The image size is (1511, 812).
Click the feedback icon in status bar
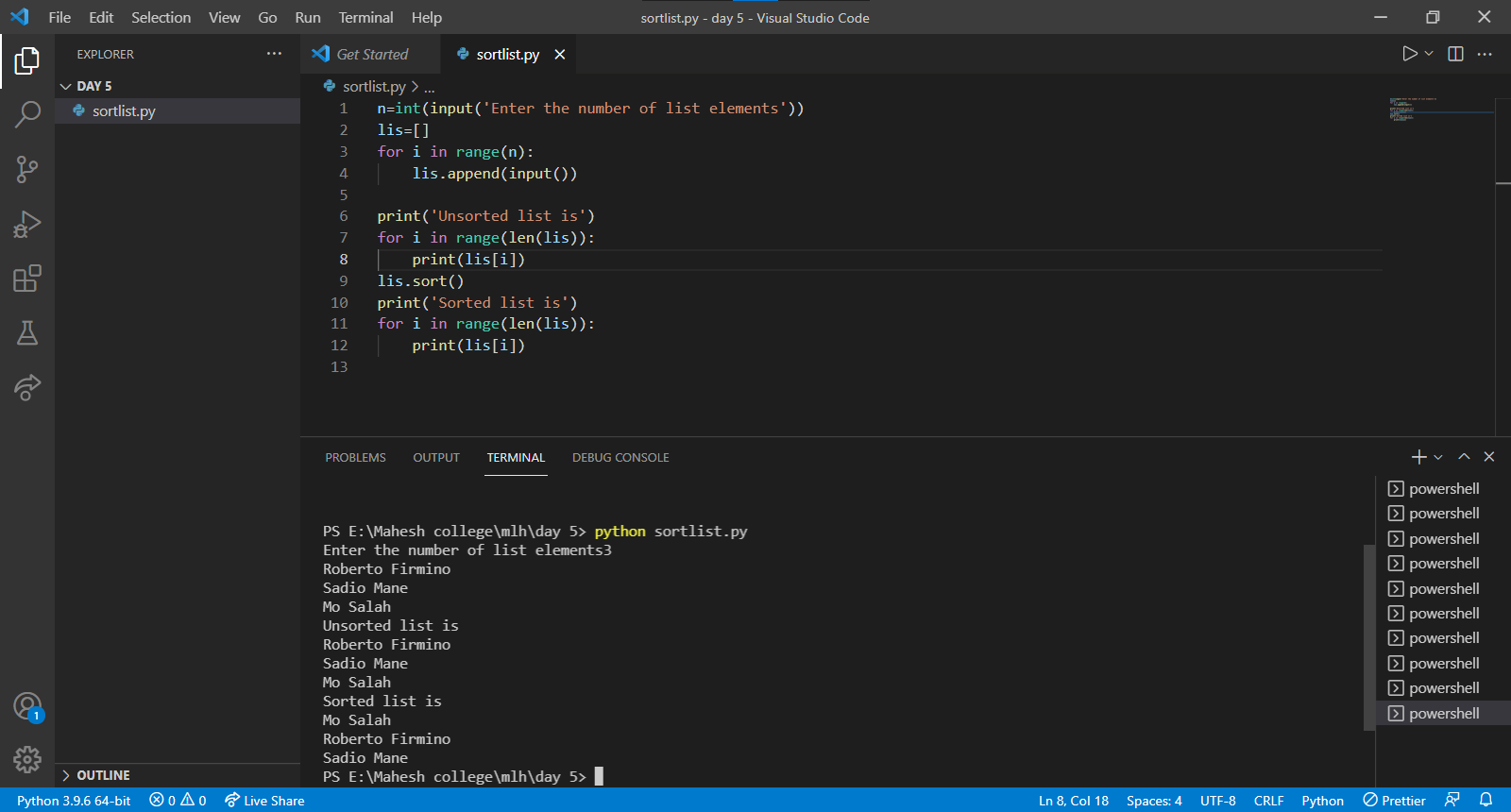(1452, 800)
